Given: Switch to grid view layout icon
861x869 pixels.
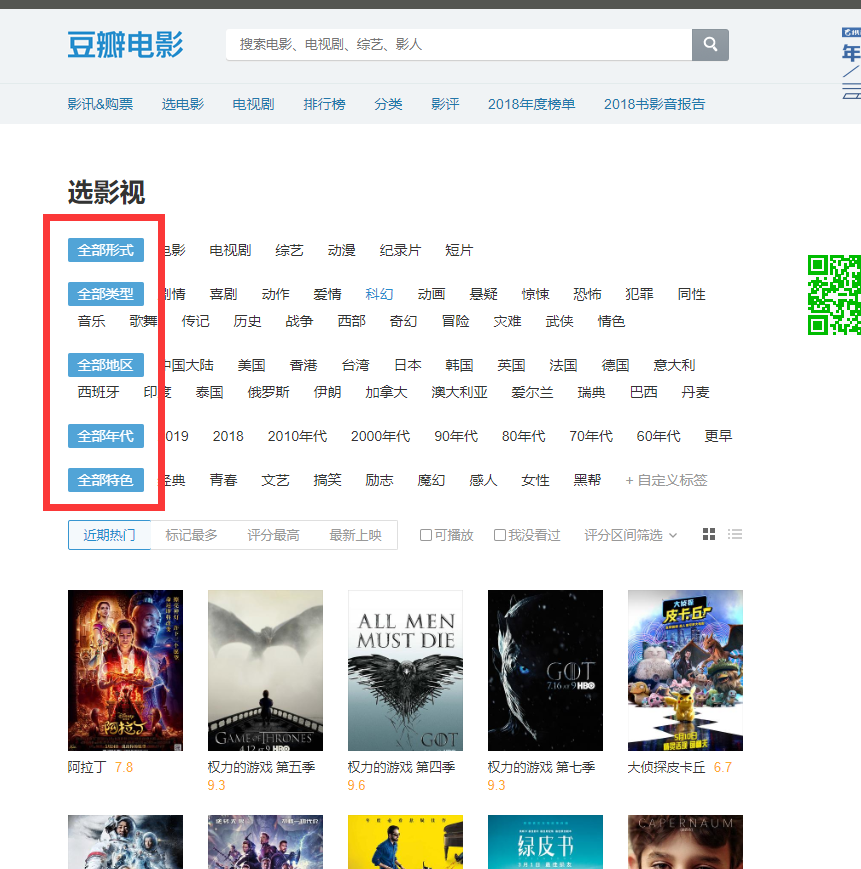Looking at the screenshot, I should (x=709, y=534).
